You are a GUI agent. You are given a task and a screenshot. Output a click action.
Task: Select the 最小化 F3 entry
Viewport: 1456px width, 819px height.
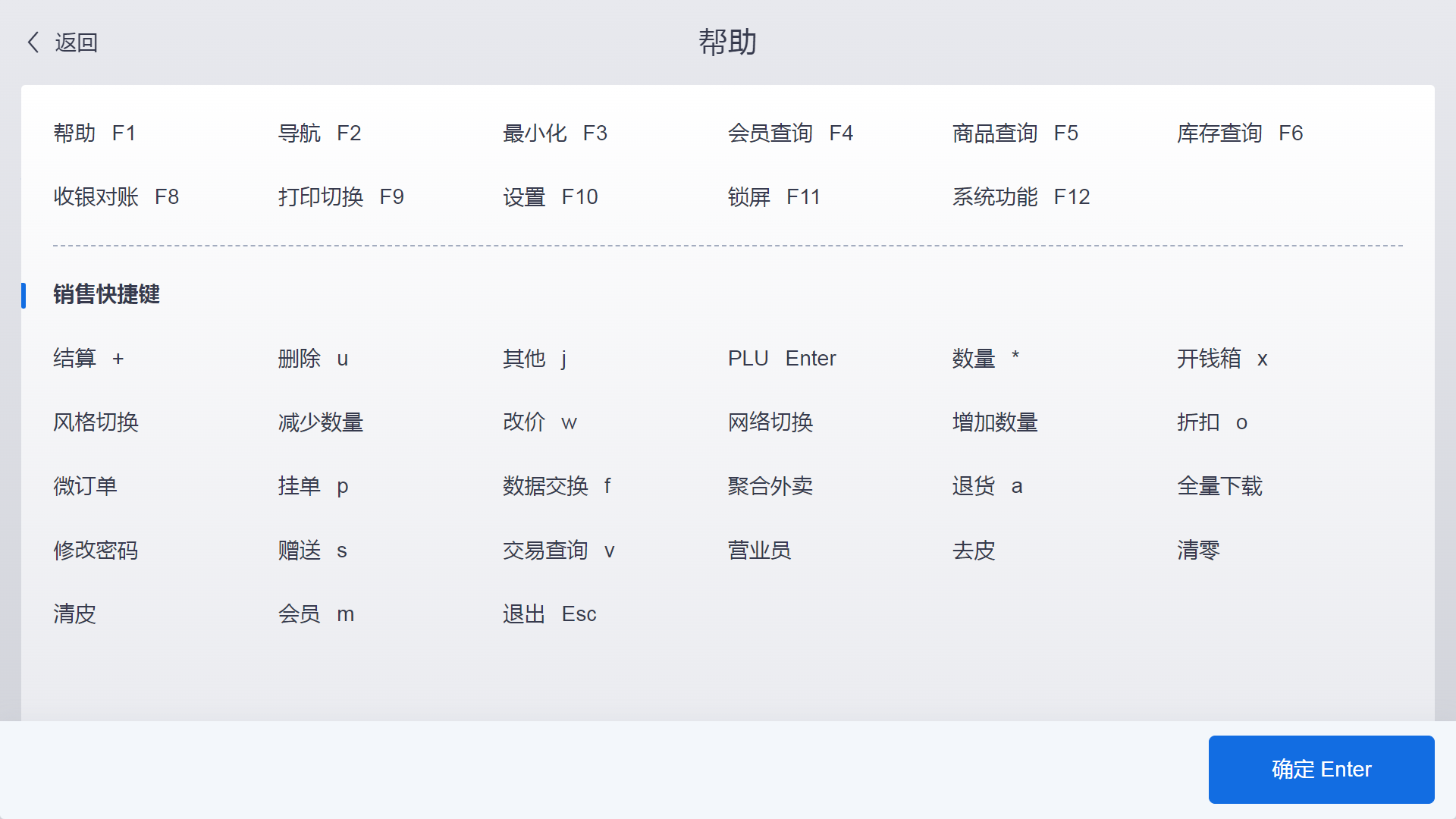(x=555, y=133)
